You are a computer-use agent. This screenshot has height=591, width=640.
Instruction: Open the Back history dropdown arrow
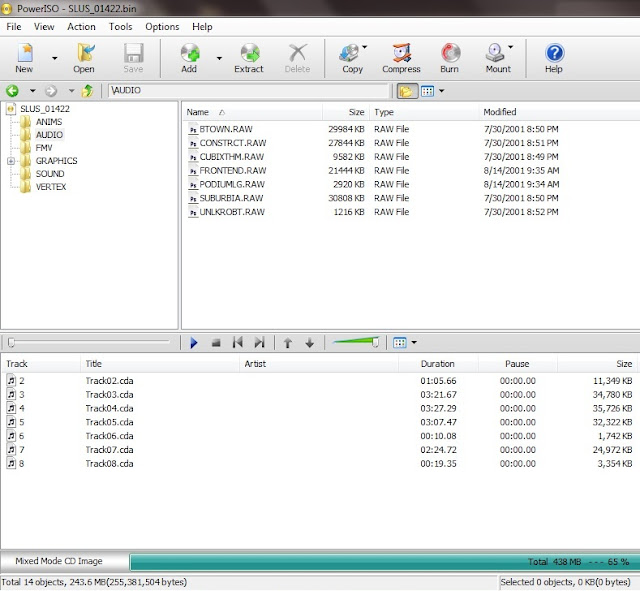coord(33,91)
